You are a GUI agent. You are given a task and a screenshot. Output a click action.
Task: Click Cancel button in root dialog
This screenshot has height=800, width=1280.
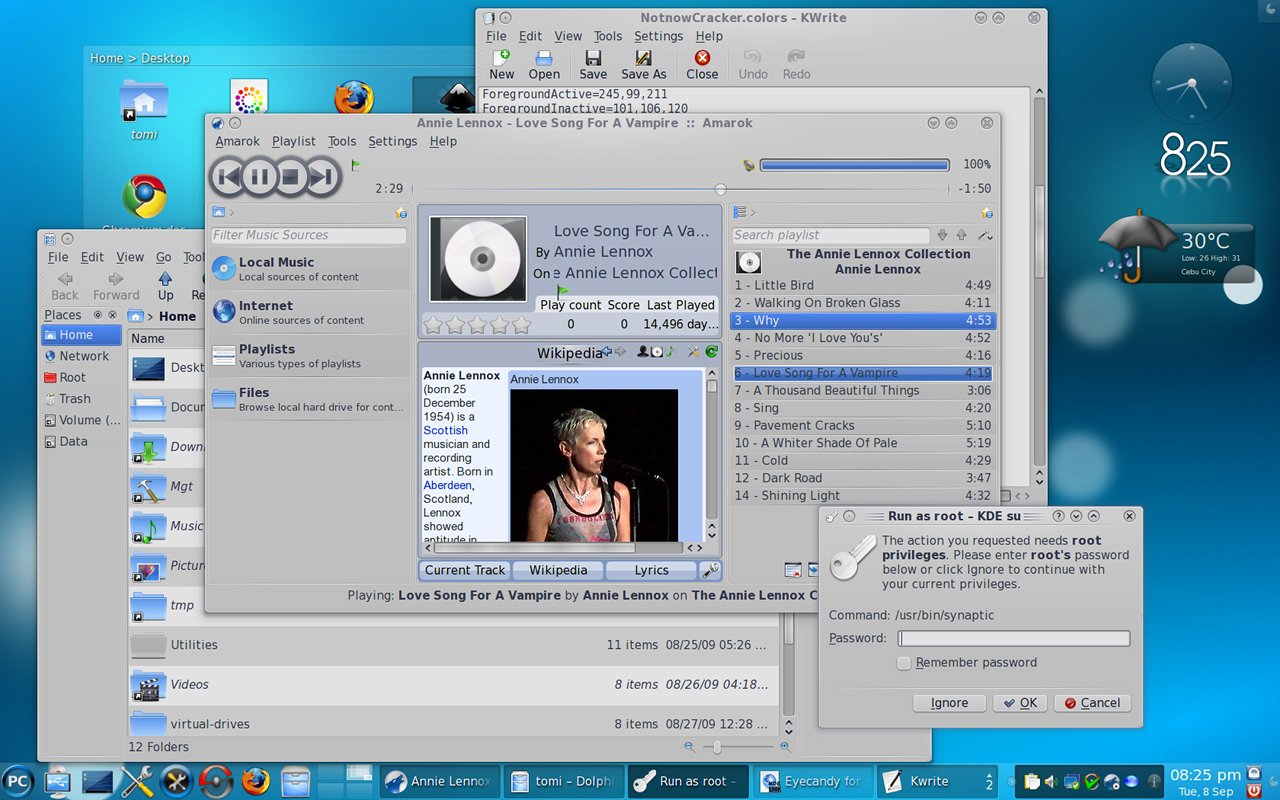tap(1092, 703)
